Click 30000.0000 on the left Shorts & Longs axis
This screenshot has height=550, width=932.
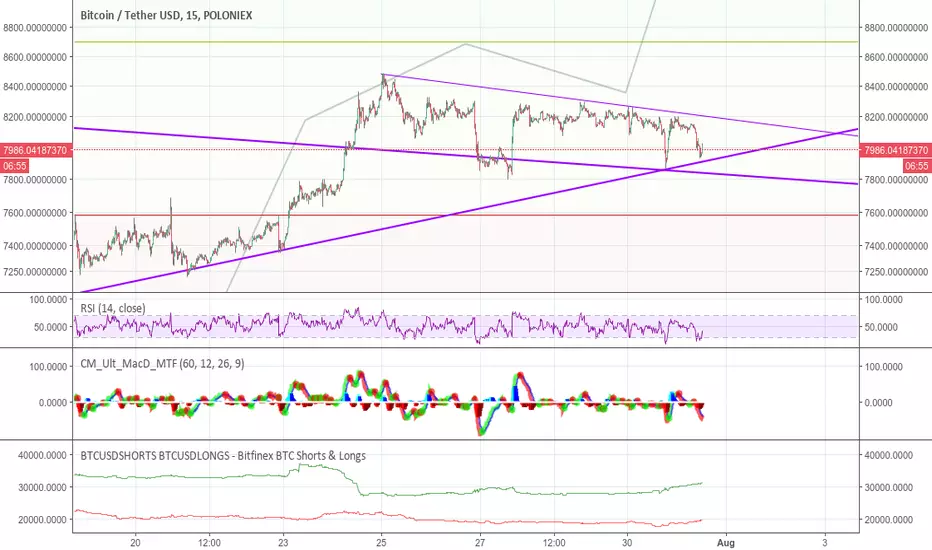(42, 488)
